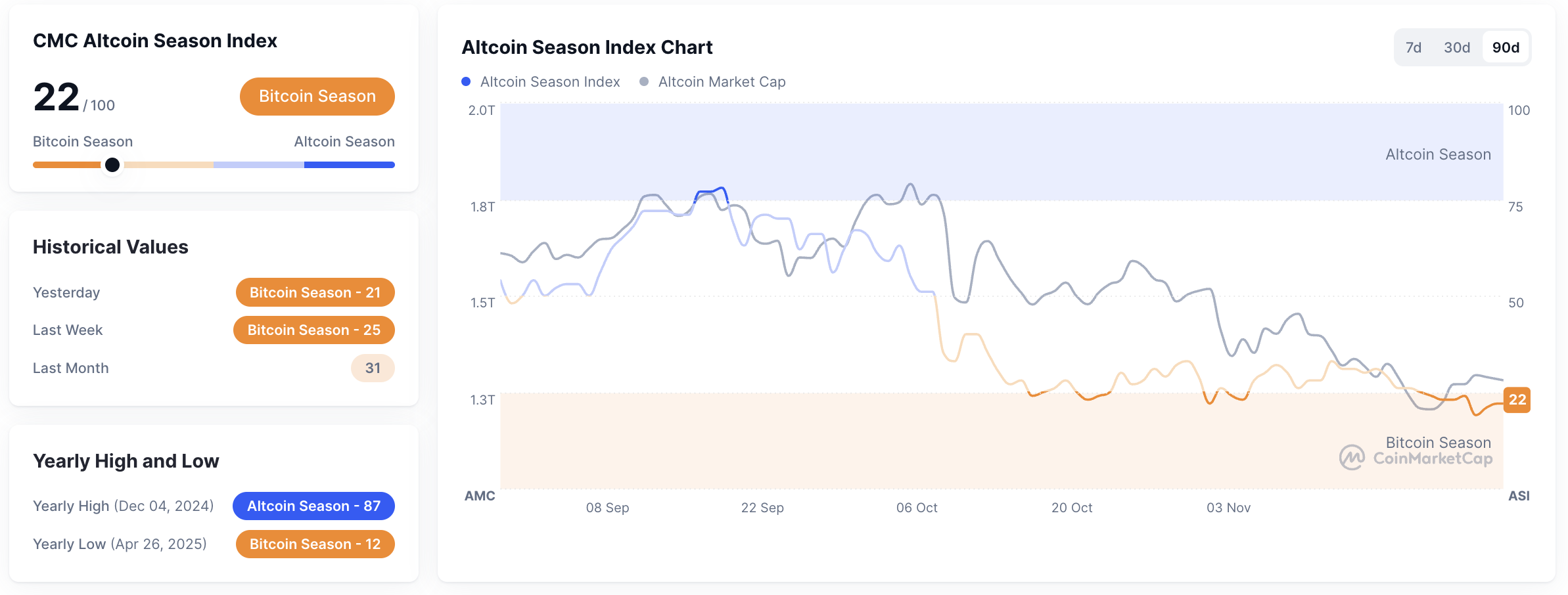1568x595 pixels.
Task: Click the Yearly Low Bitcoin Season - 12 badge
Action: tap(315, 544)
